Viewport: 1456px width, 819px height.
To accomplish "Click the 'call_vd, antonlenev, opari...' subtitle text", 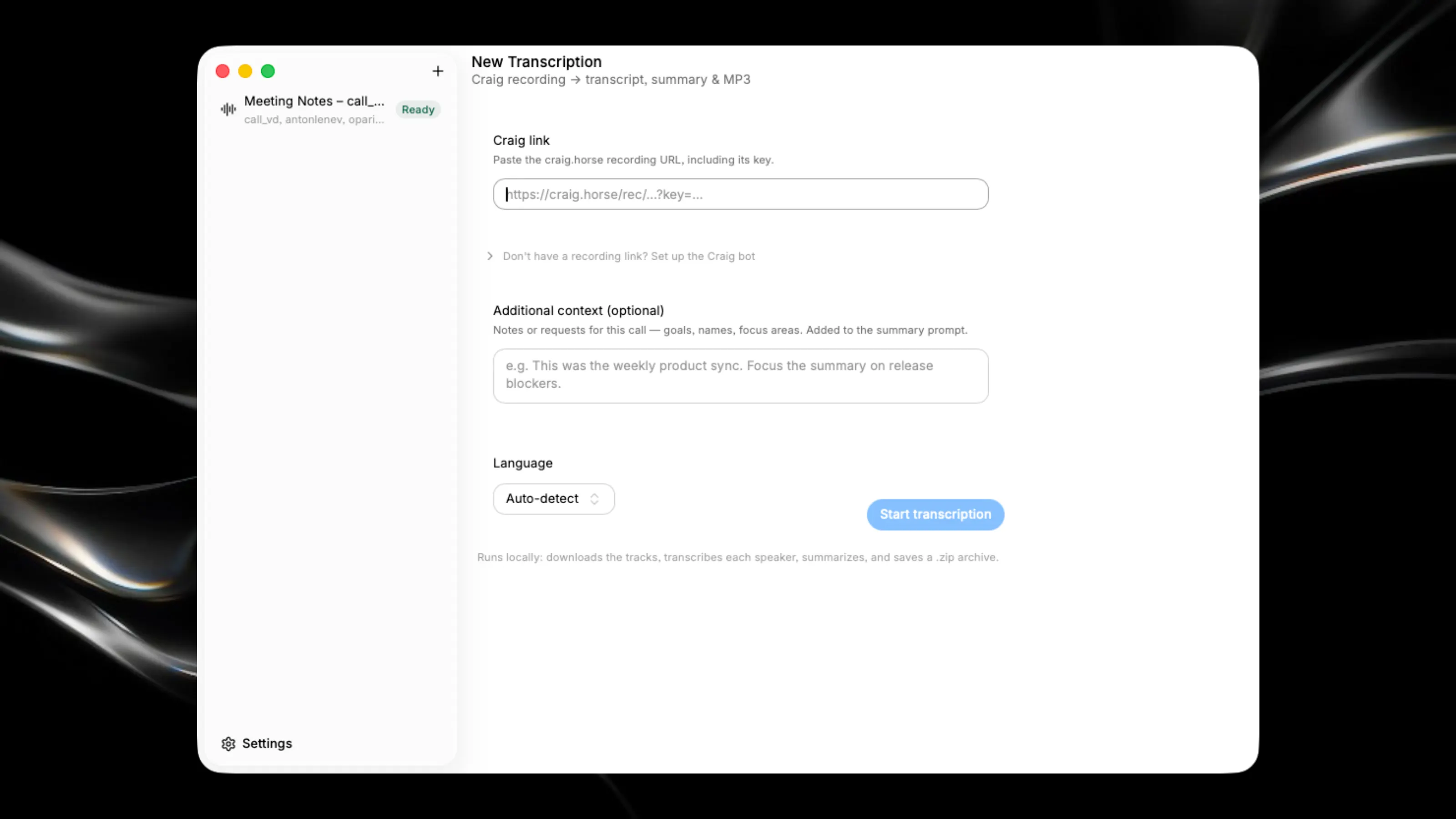I will coord(313,120).
